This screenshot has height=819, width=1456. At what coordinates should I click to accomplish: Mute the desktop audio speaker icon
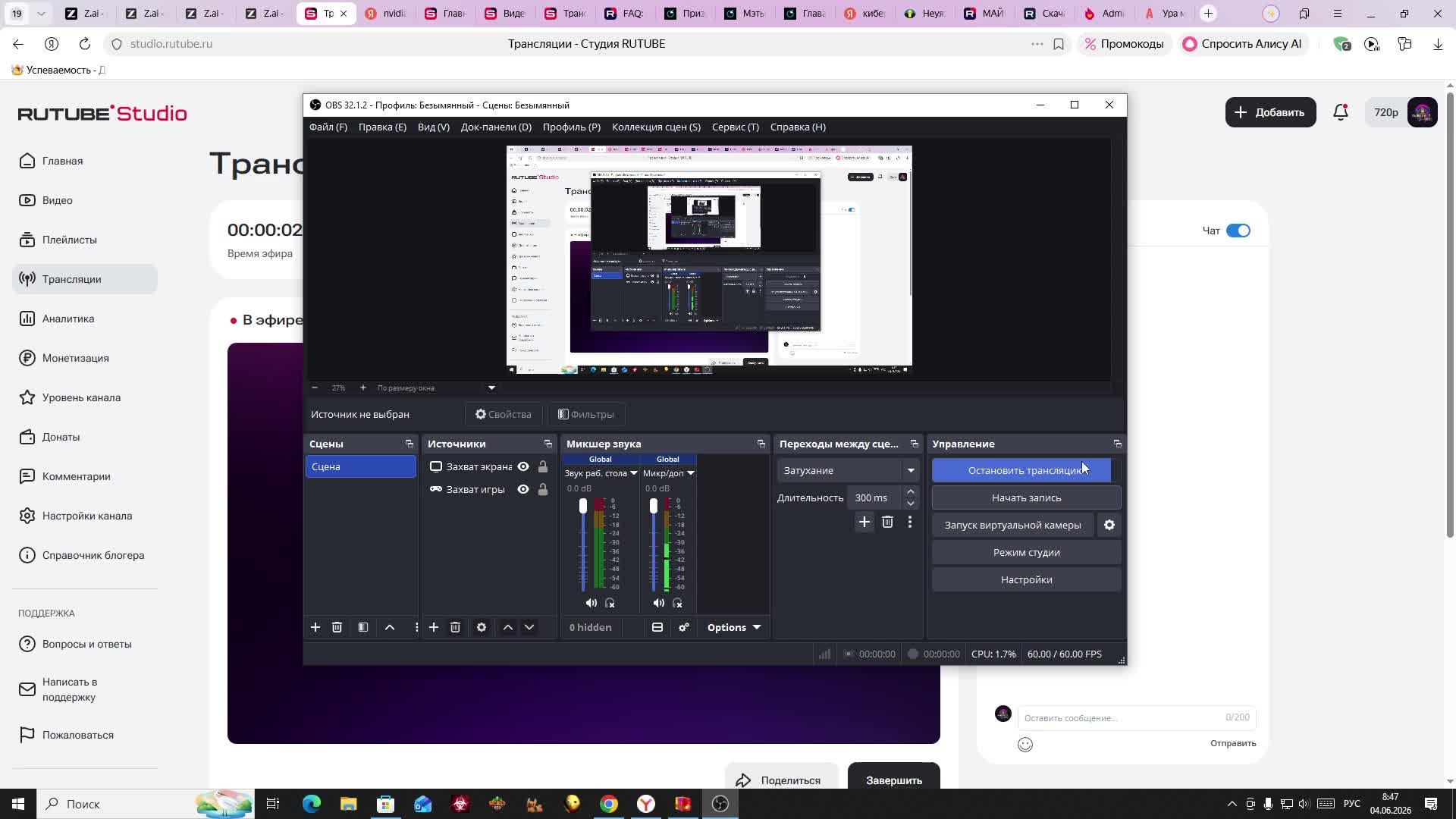pos(591,603)
